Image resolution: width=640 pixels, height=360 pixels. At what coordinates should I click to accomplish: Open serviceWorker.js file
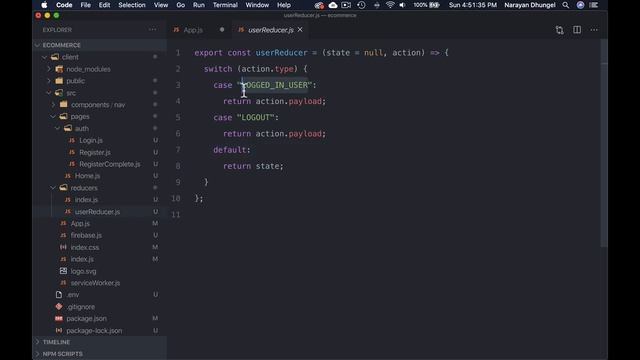click(x=95, y=283)
